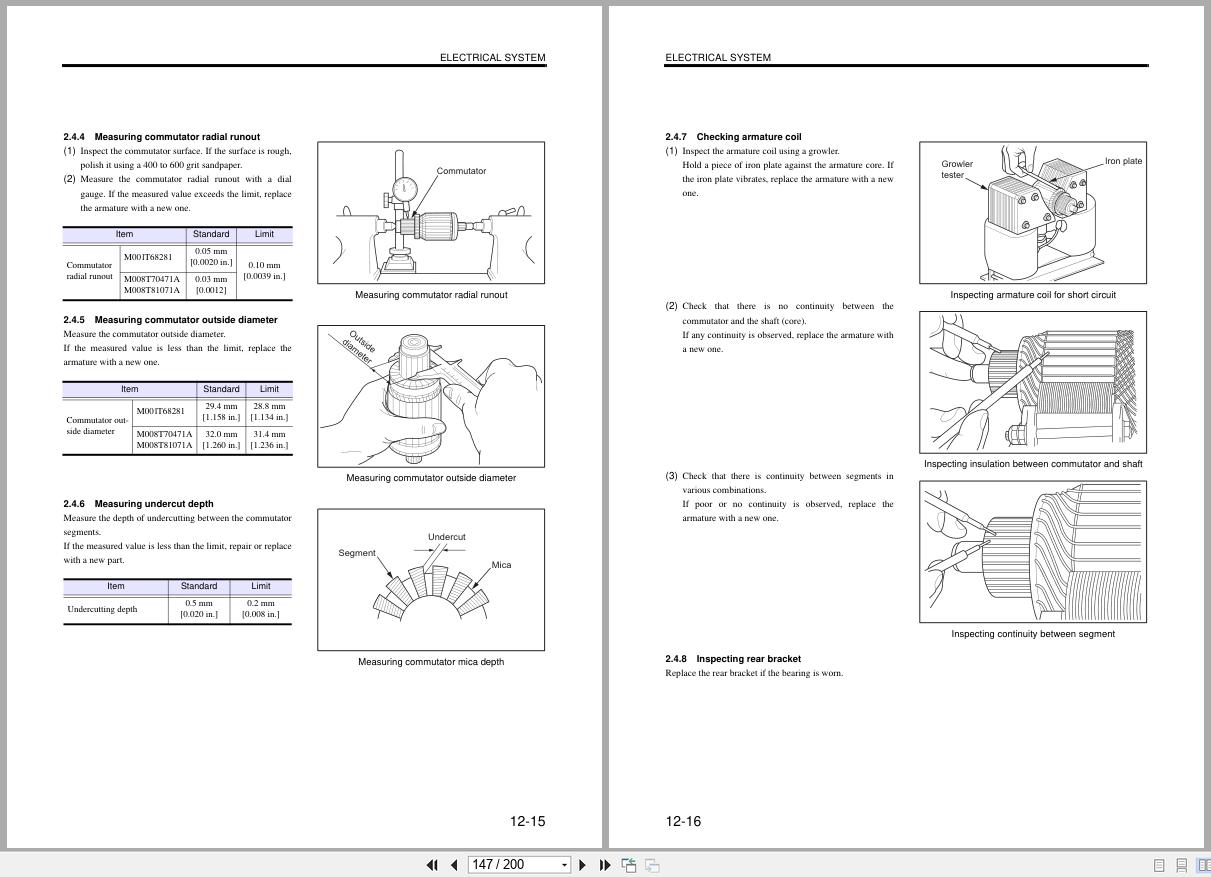Click heading 2.4.8 Inspecting rear bracket

733,659
